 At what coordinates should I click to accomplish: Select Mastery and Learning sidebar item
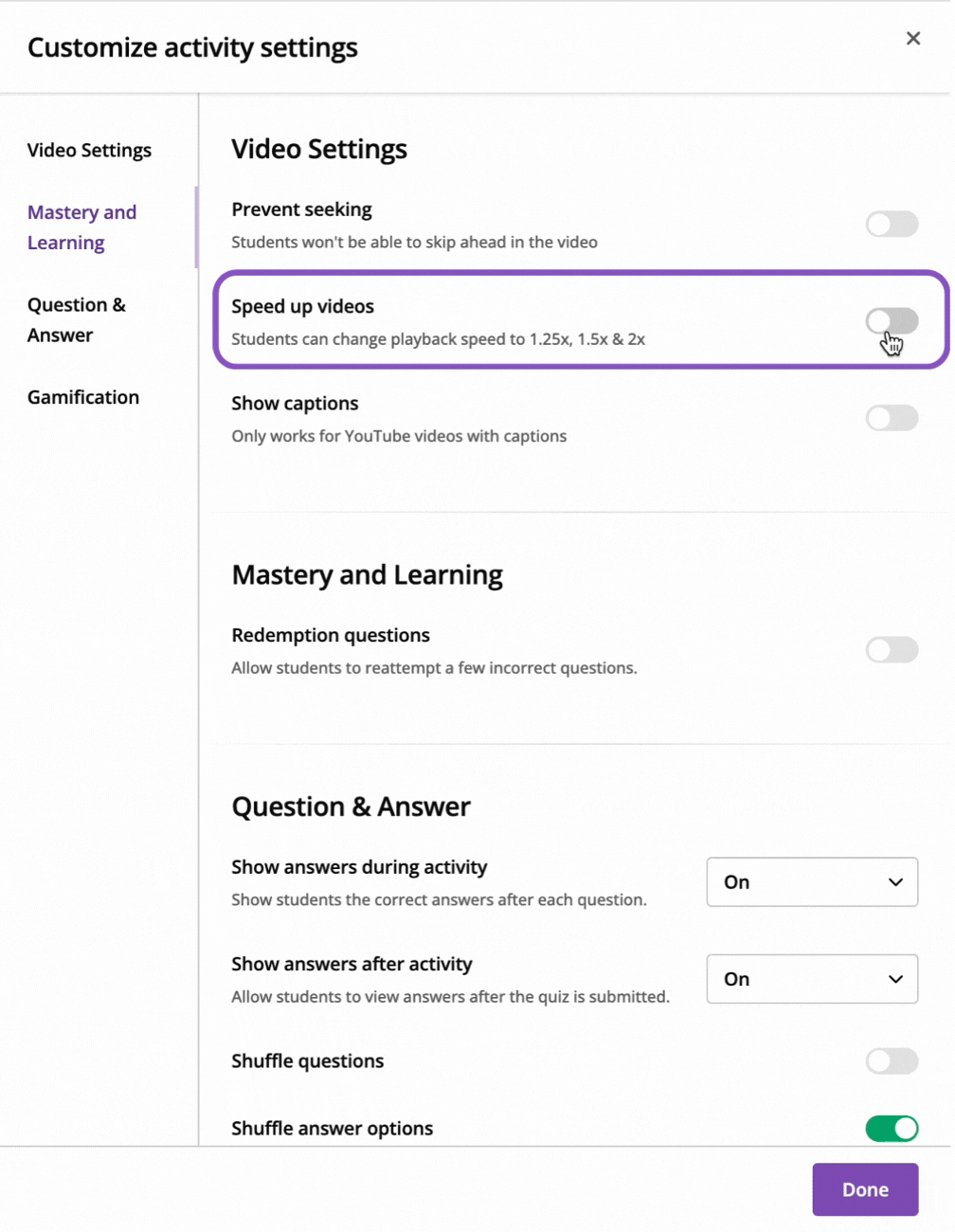coord(81,227)
